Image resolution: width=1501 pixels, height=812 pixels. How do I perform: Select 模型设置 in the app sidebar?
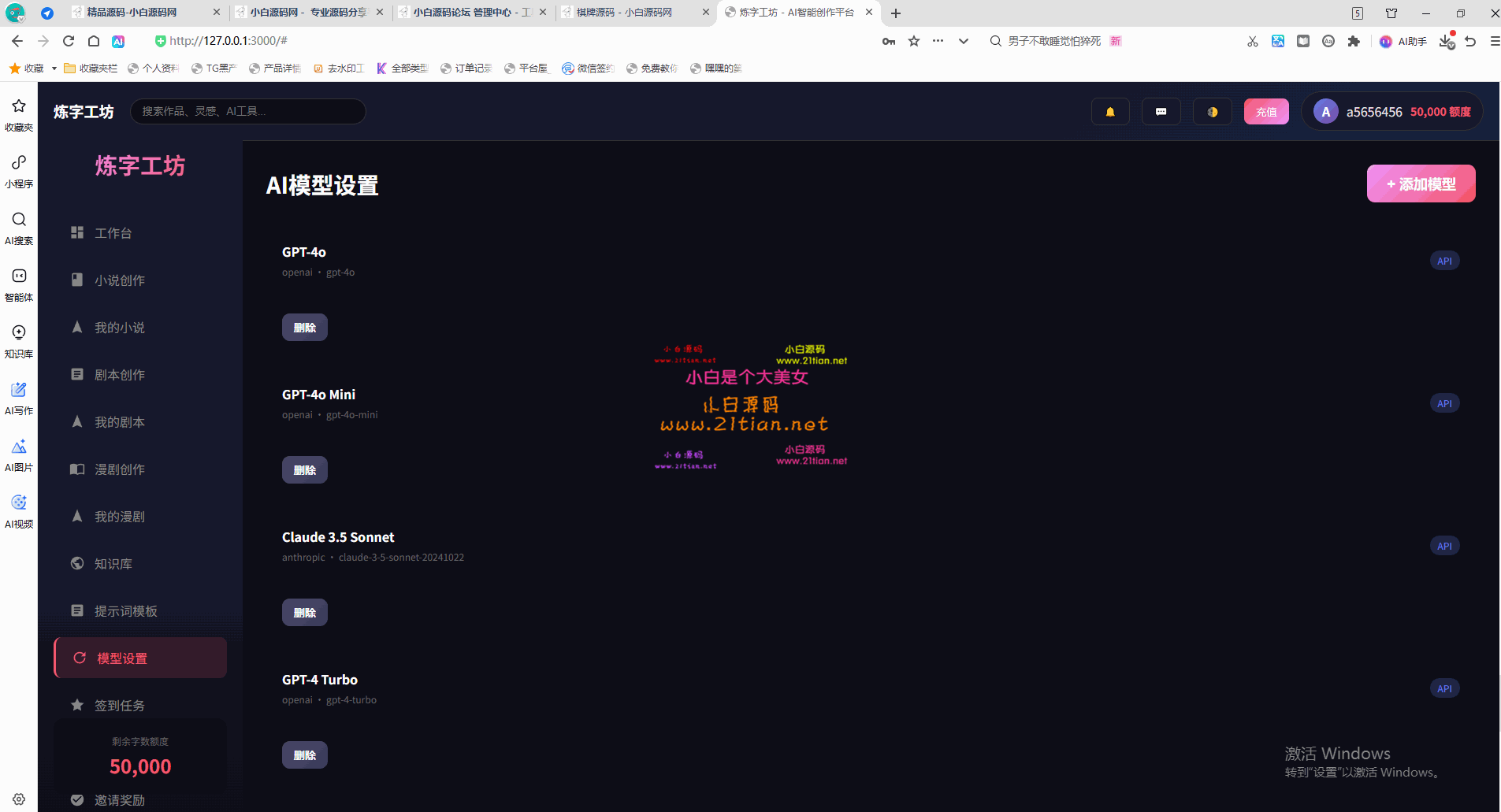(x=140, y=658)
